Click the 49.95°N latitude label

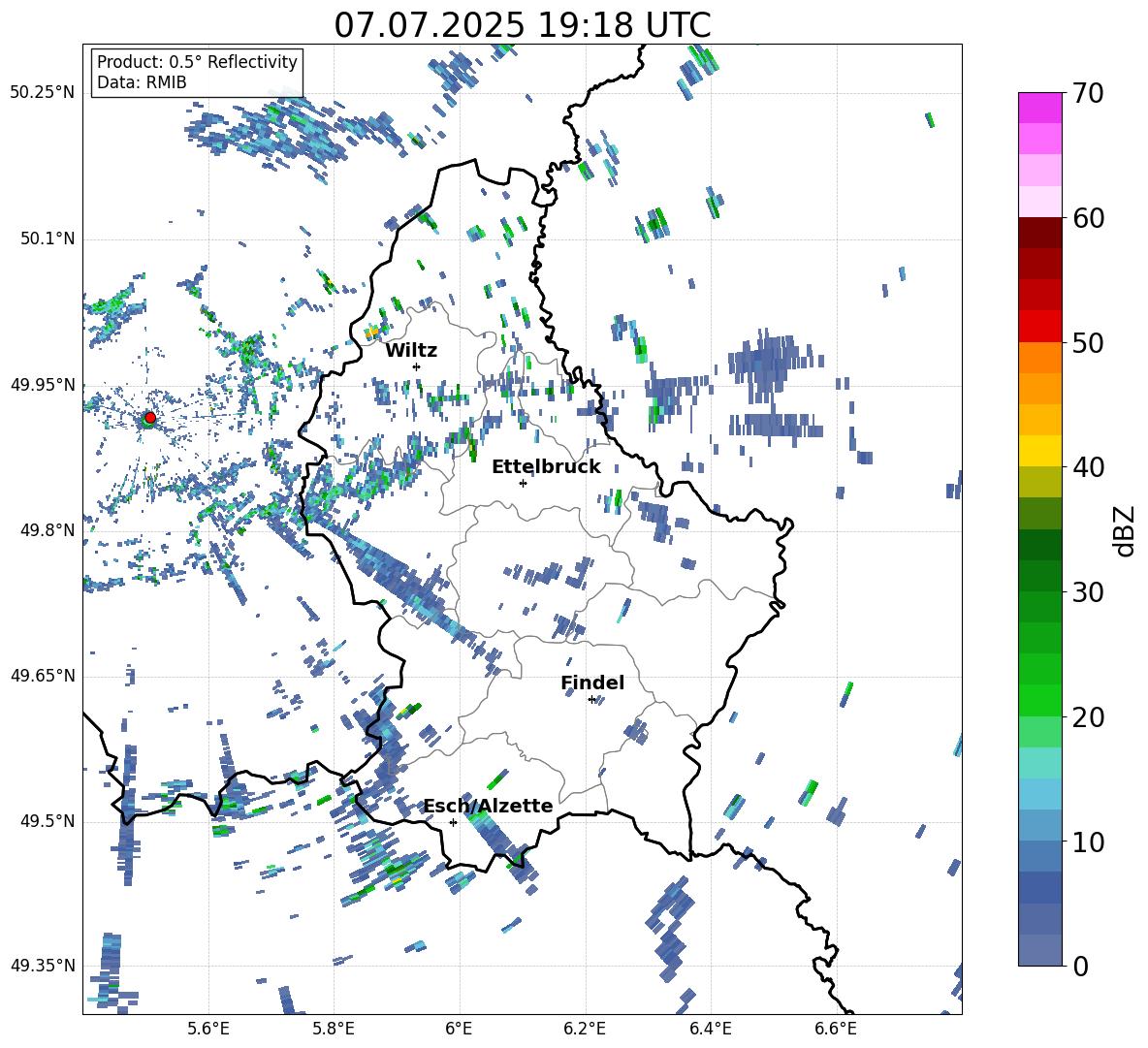coord(43,385)
